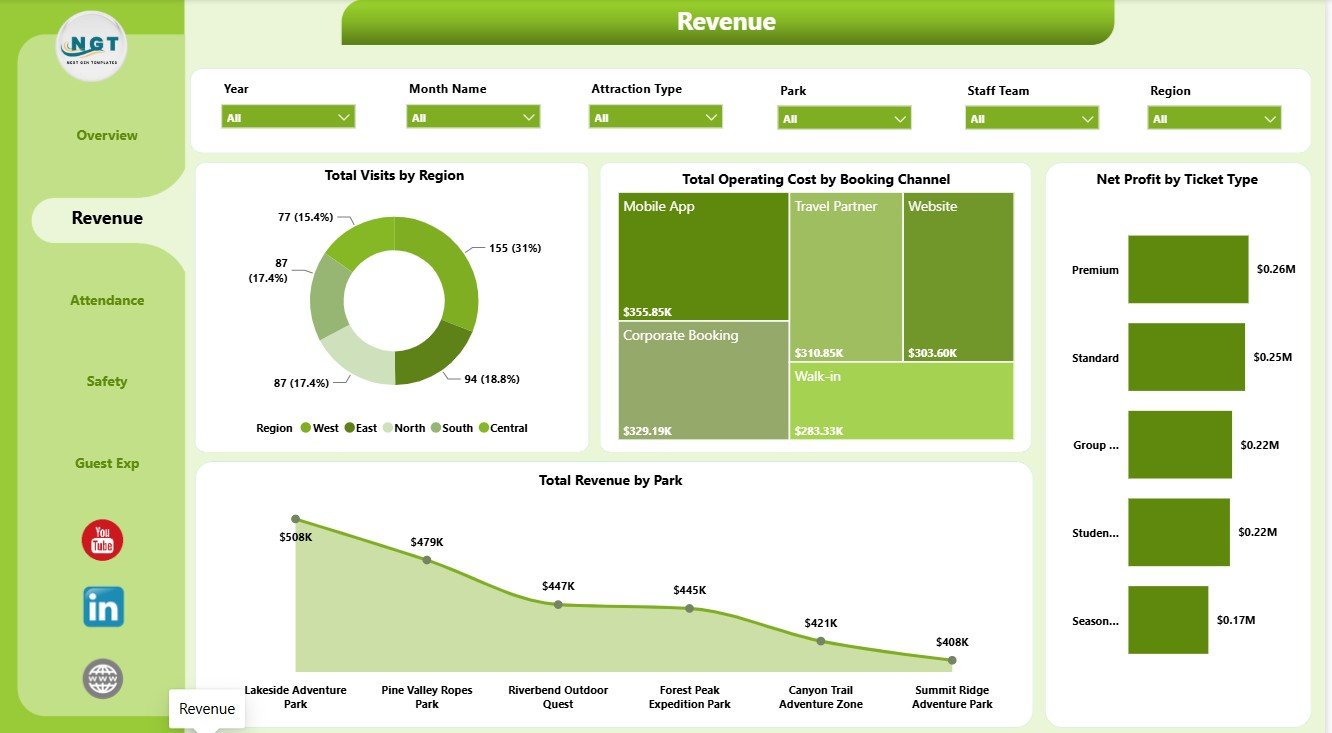Go to the Overview page
The image size is (1332, 733).
click(x=107, y=135)
